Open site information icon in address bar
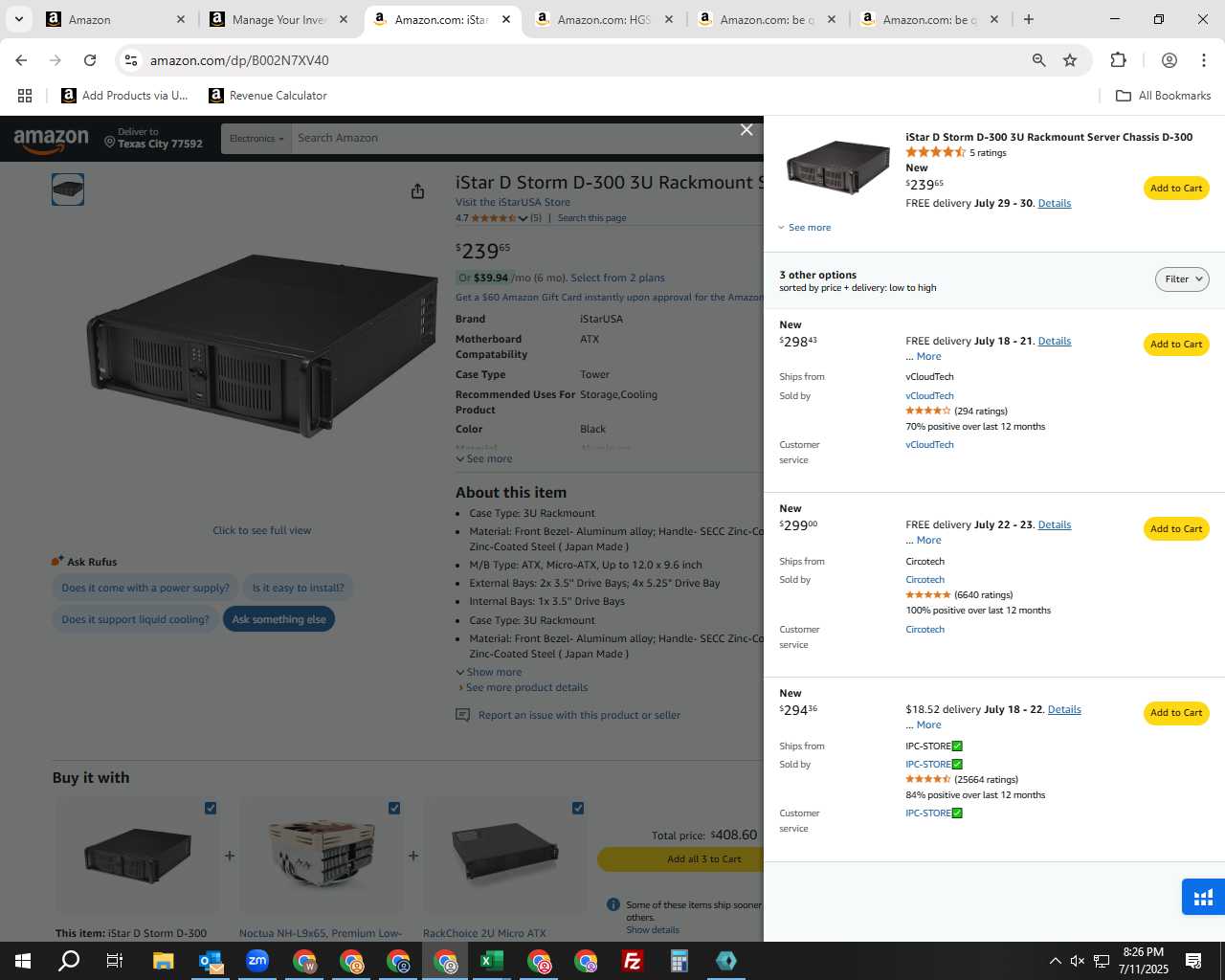Screen dimensions: 1225x980 (131, 60)
